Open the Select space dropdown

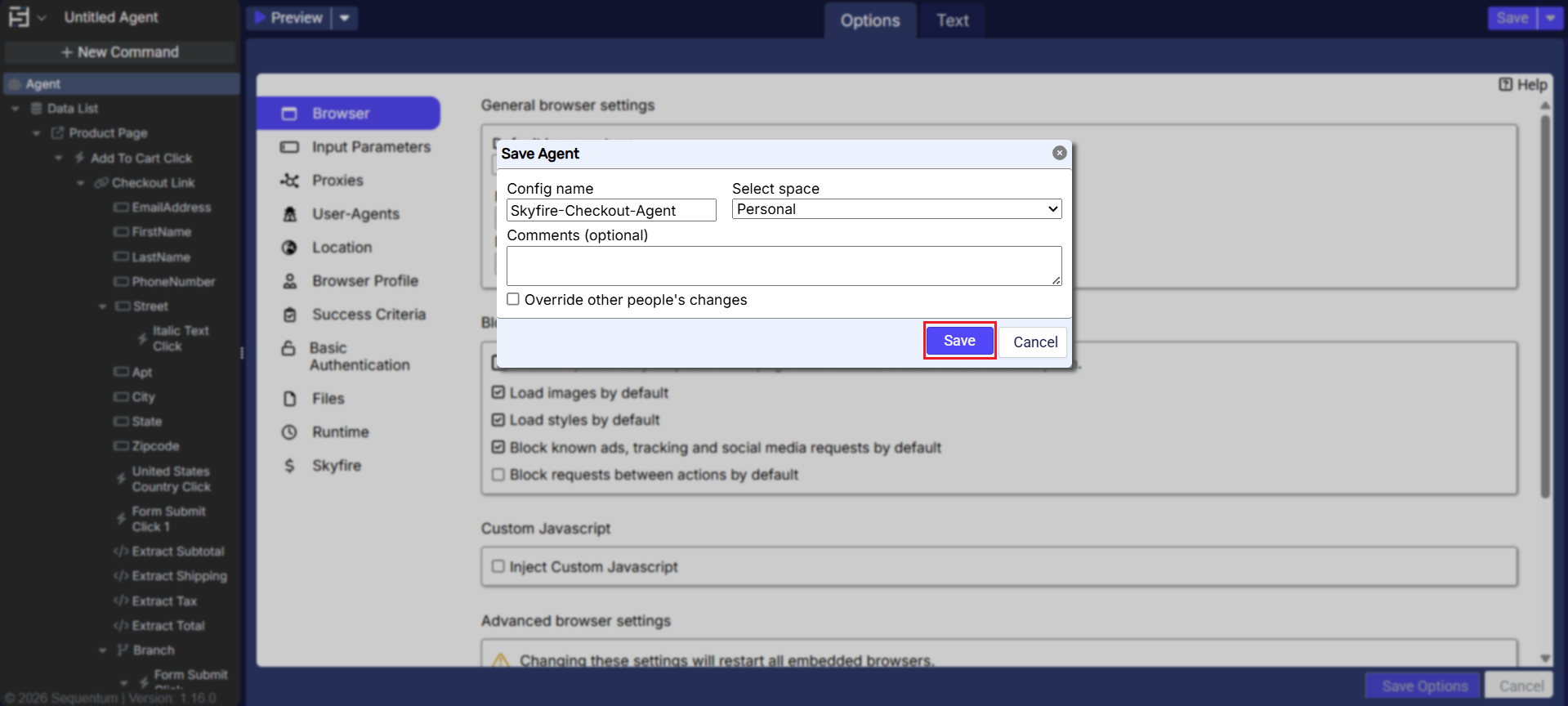tap(896, 209)
